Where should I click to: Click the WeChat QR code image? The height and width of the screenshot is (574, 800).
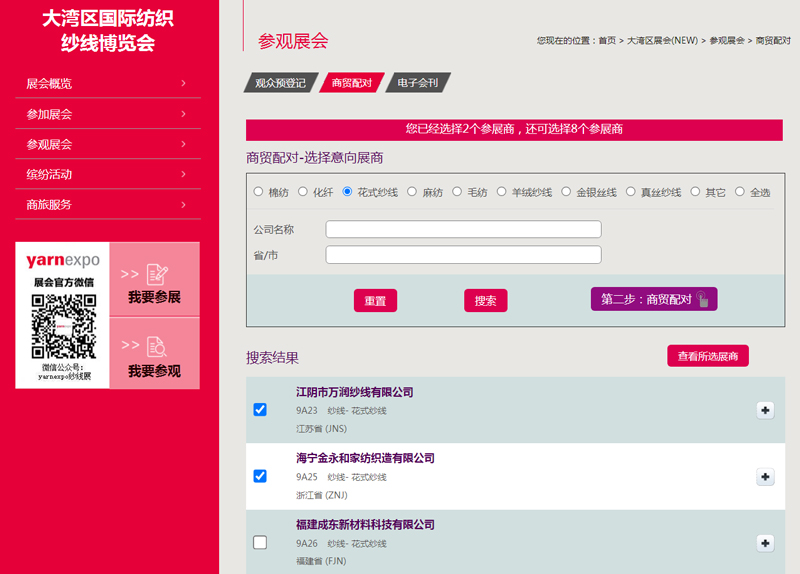63,327
